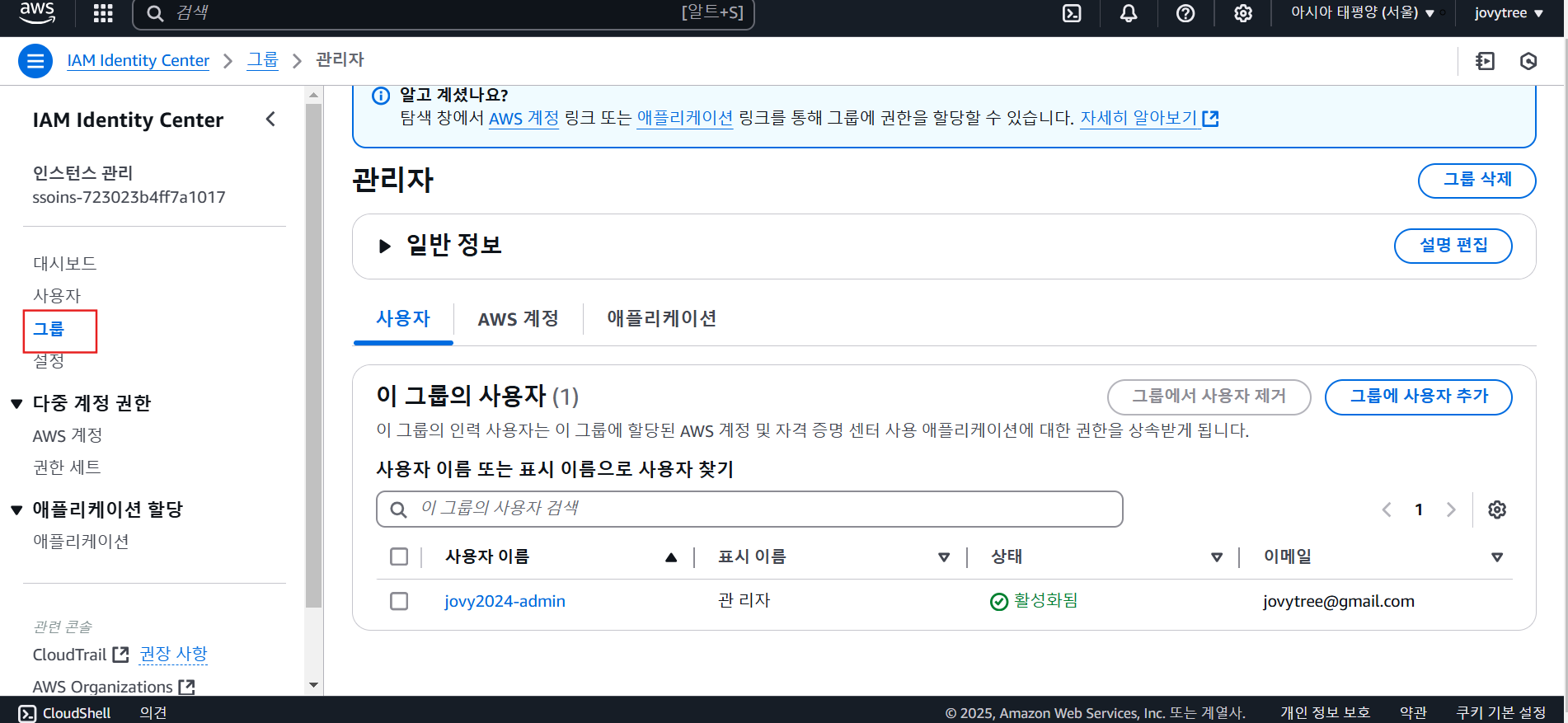Image resolution: width=1568 pixels, height=723 pixels.
Task: Toggle the navigation hamburger menu
Action: click(x=35, y=61)
